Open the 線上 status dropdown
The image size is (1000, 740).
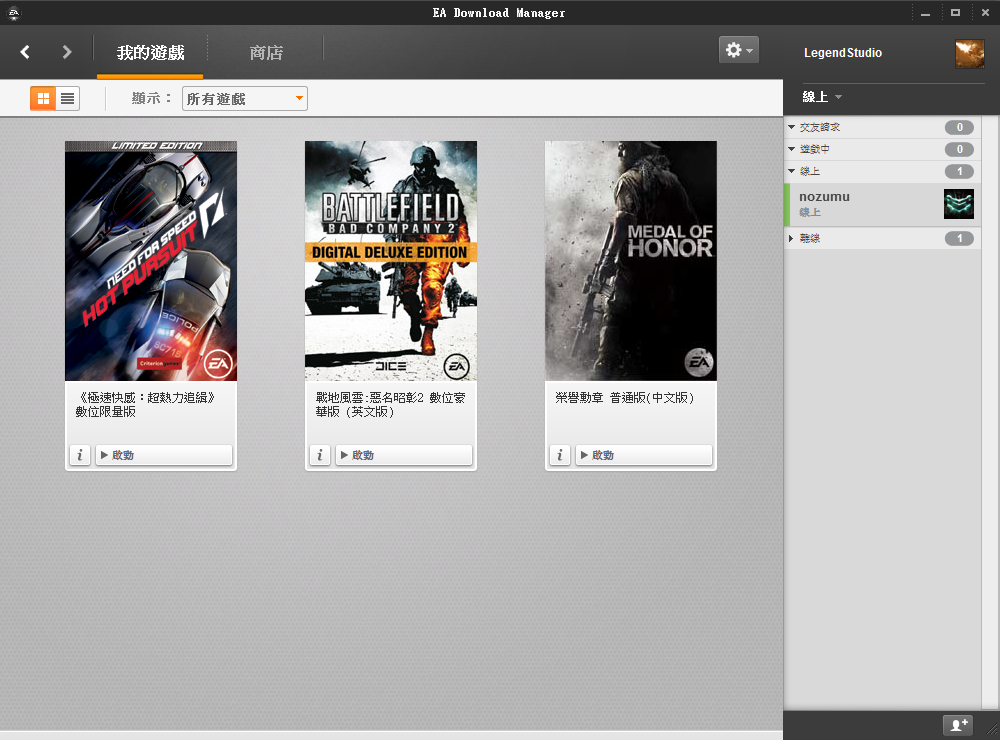pyautogui.click(x=822, y=97)
